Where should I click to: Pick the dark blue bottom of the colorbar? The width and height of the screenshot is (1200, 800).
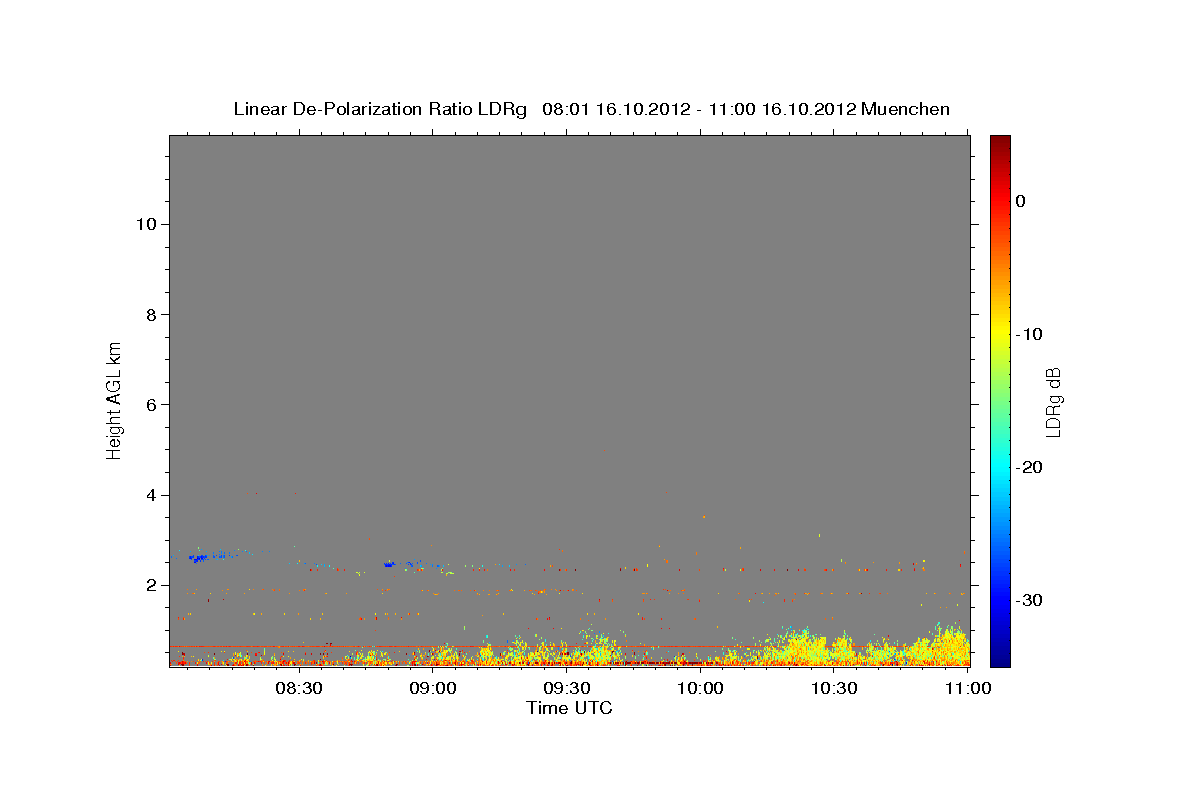(1000, 660)
